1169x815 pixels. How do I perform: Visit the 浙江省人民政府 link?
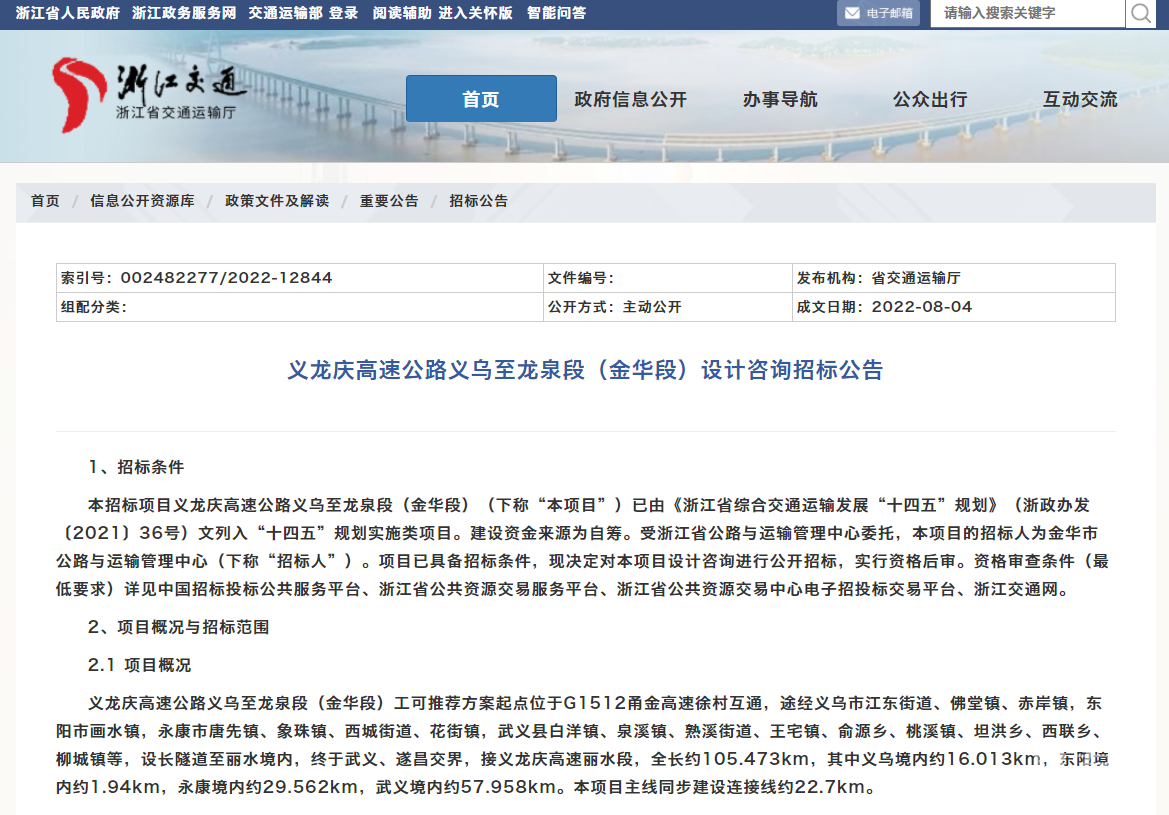(68, 13)
